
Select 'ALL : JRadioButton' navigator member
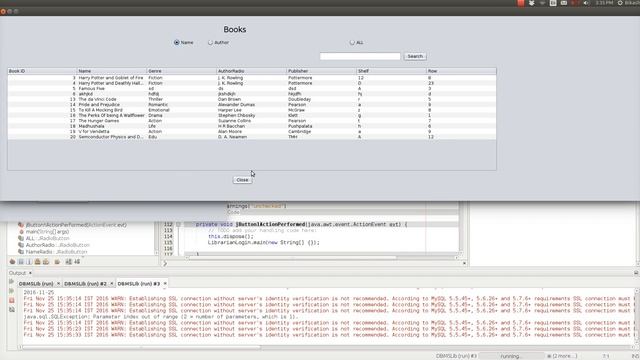44,238
